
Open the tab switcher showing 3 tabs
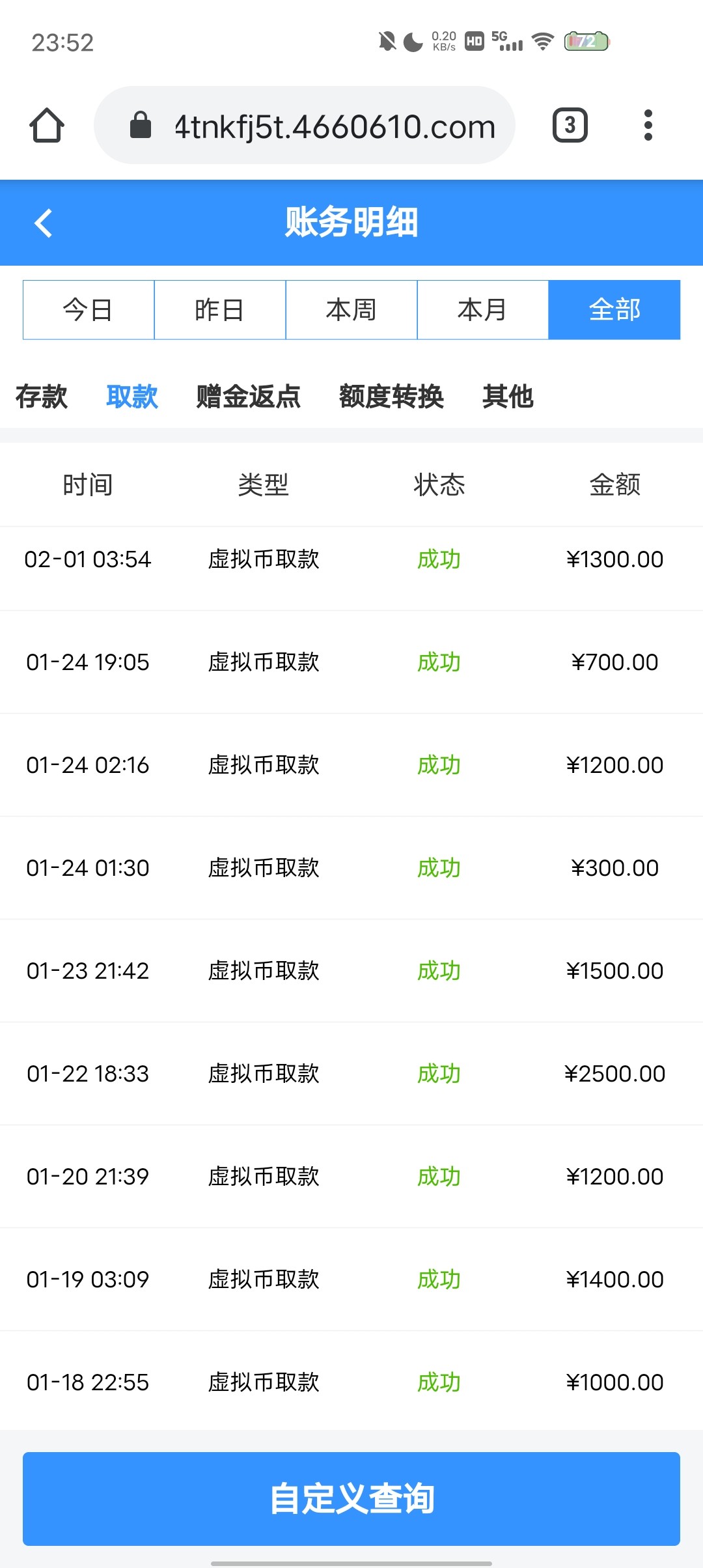[x=570, y=125]
